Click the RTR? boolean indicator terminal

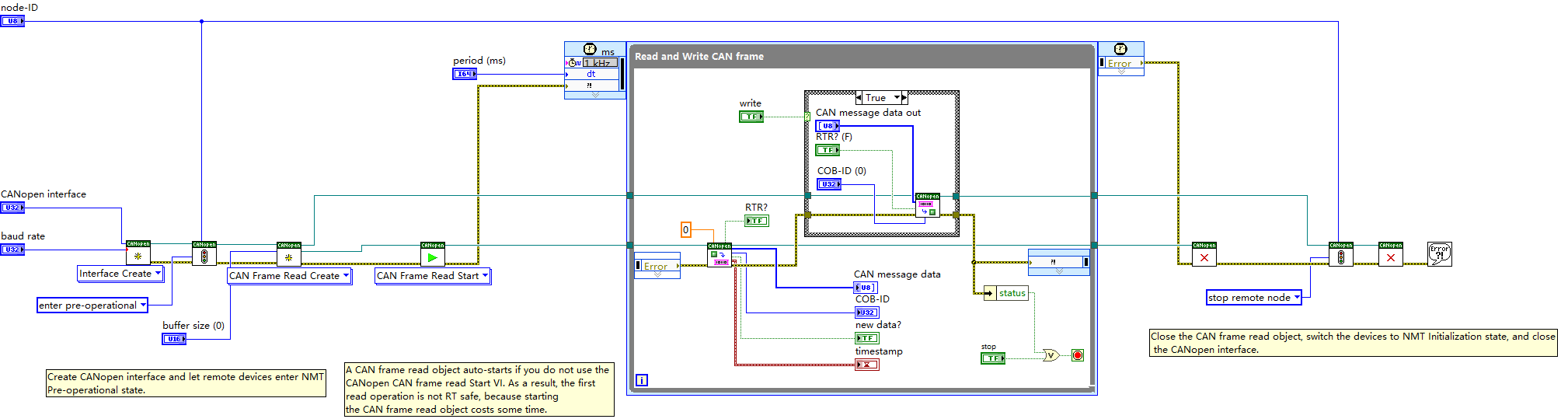(x=757, y=221)
